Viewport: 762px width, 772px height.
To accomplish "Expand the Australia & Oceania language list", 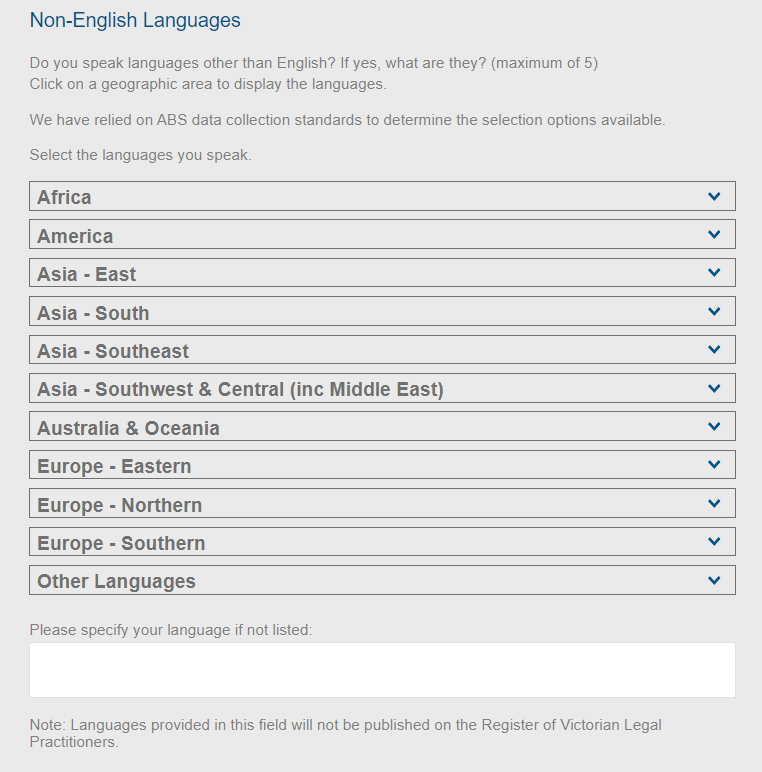I will [128, 428].
